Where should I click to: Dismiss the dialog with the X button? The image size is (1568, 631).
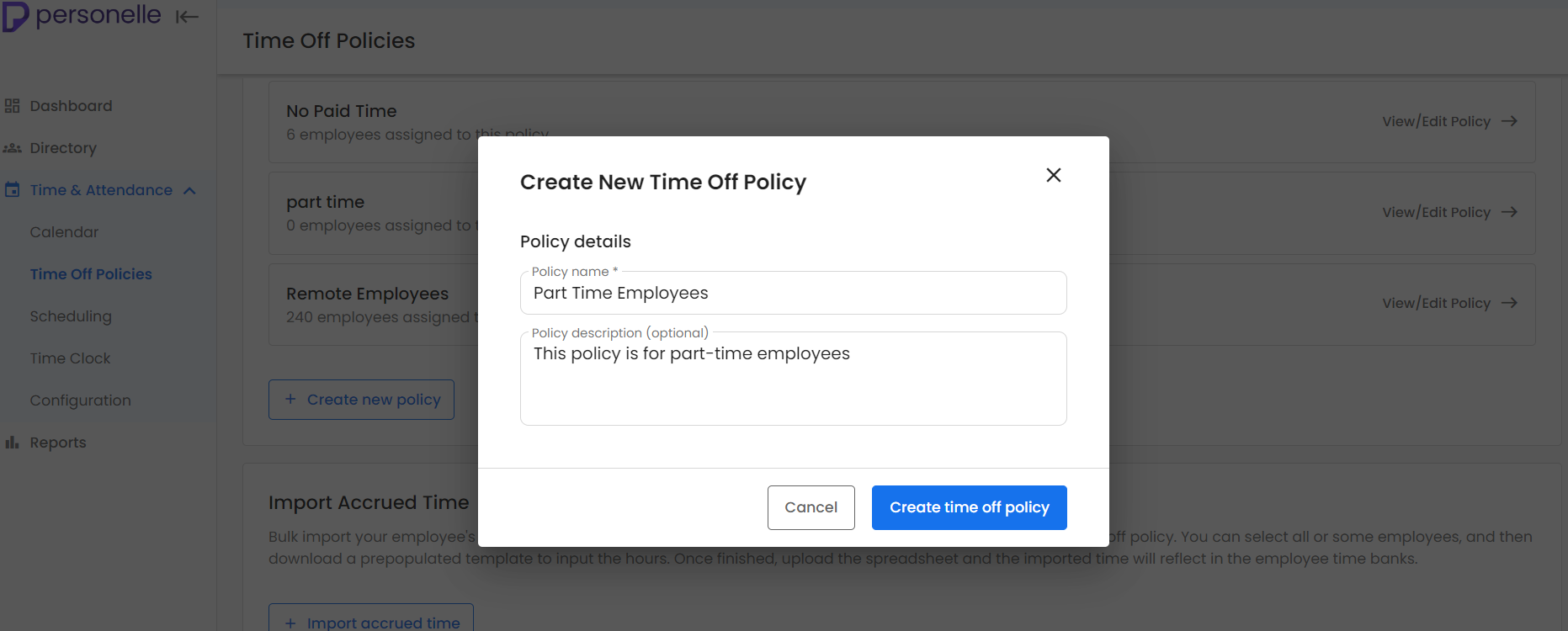1053,175
